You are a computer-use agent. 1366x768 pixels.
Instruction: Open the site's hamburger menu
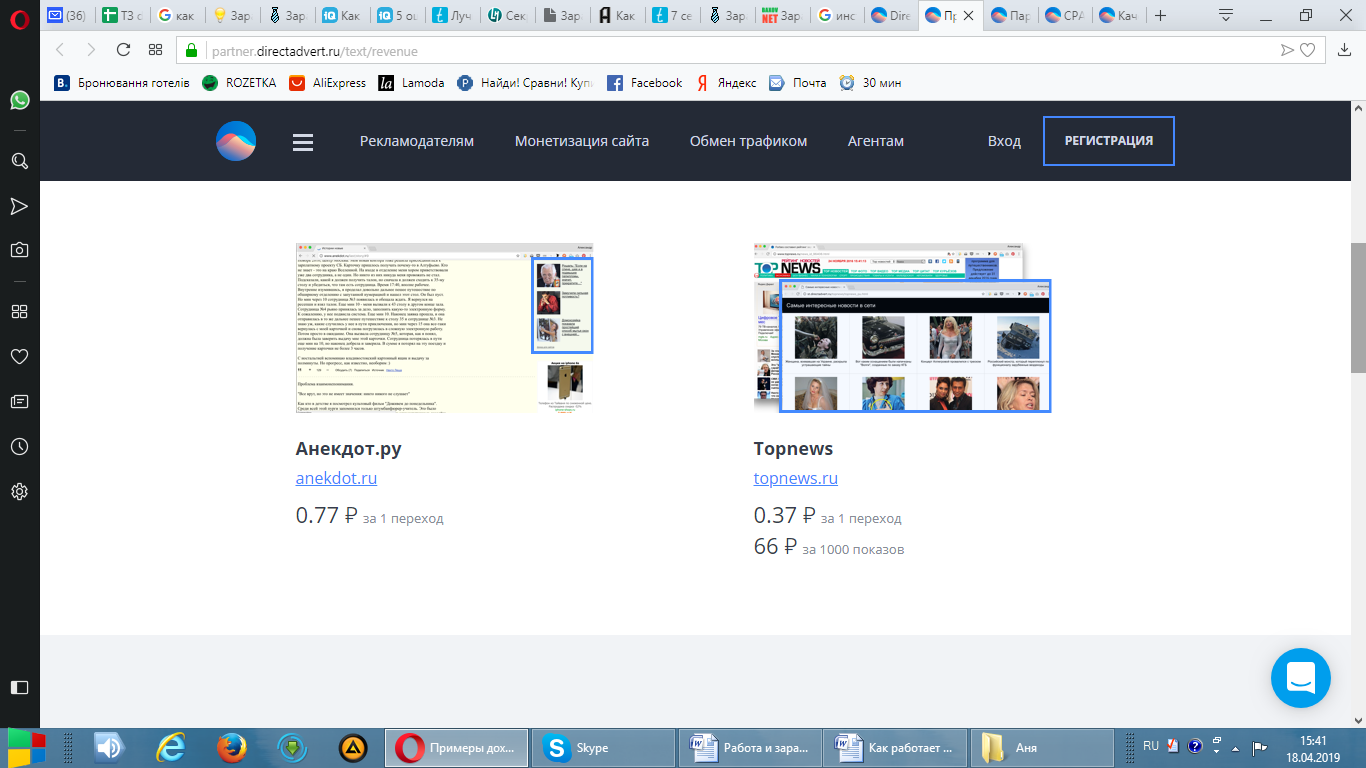(303, 142)
